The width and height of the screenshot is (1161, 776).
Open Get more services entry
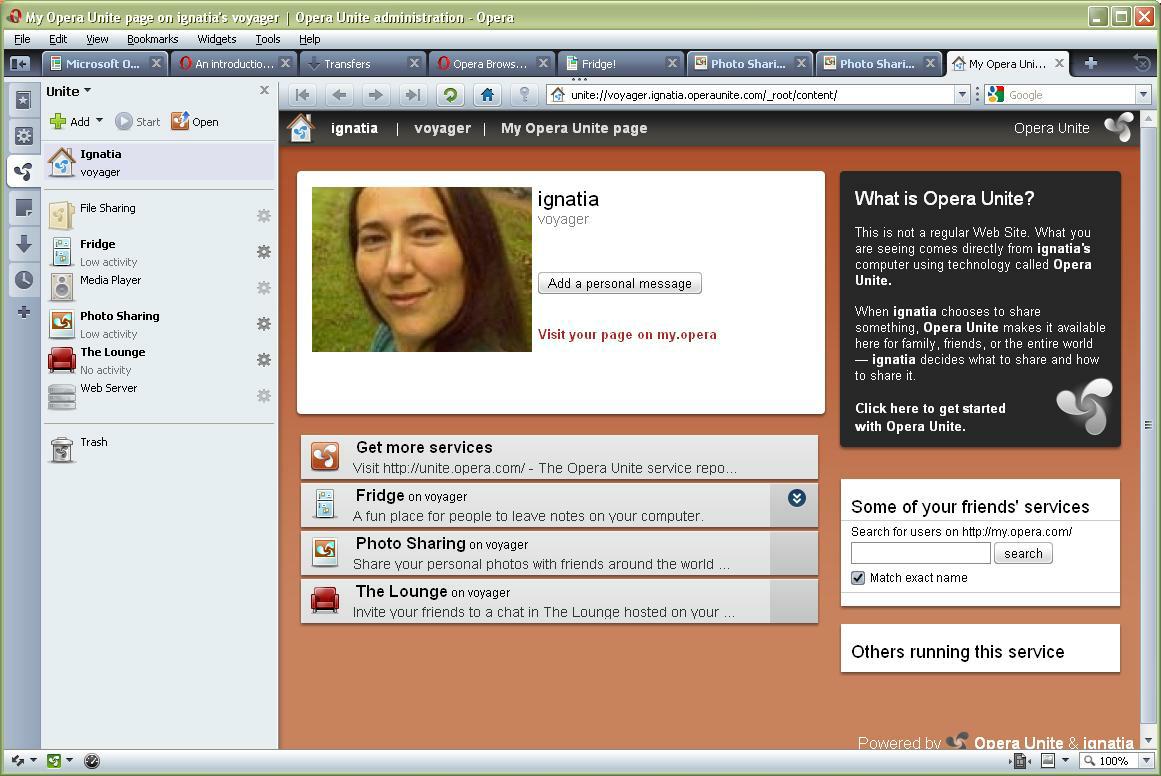tap(559, 457)
